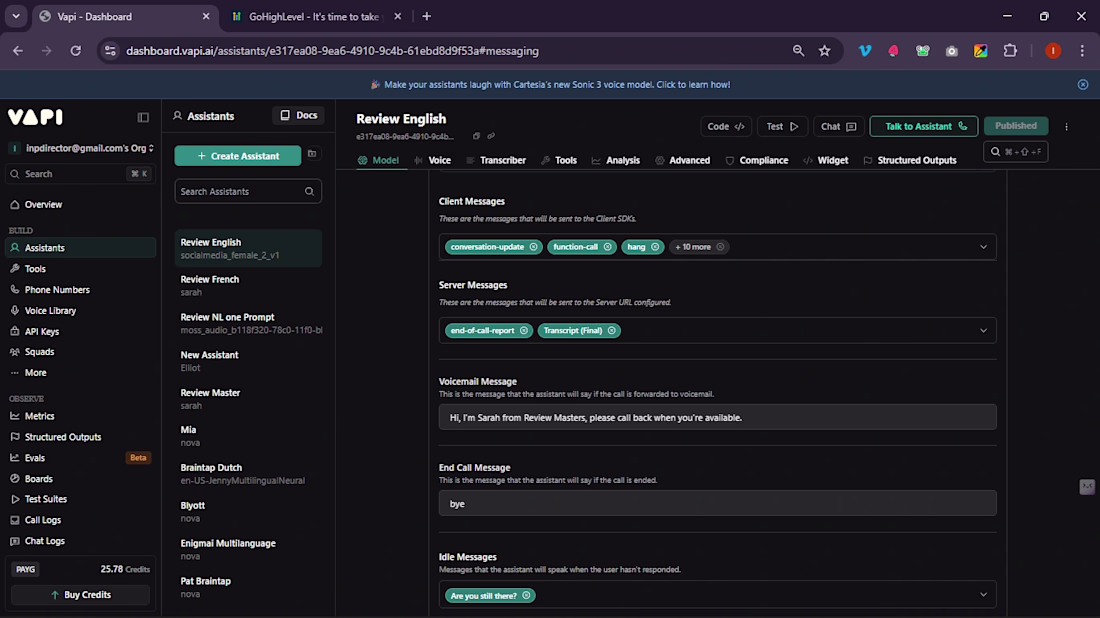This screenshot has height=618, width=1100.
Task: Switch to the Transcriber tab
Action: click(x=496, y=161)
